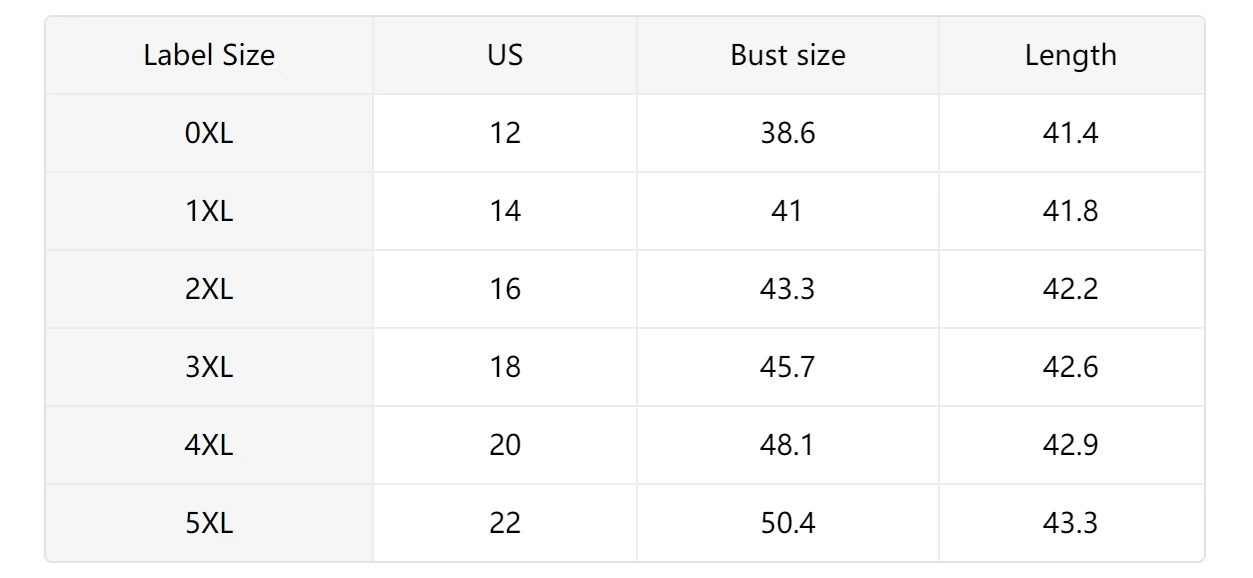The image size is (1253, 578).
Task: Click the US size 12 cell
Action: (505, 133)
